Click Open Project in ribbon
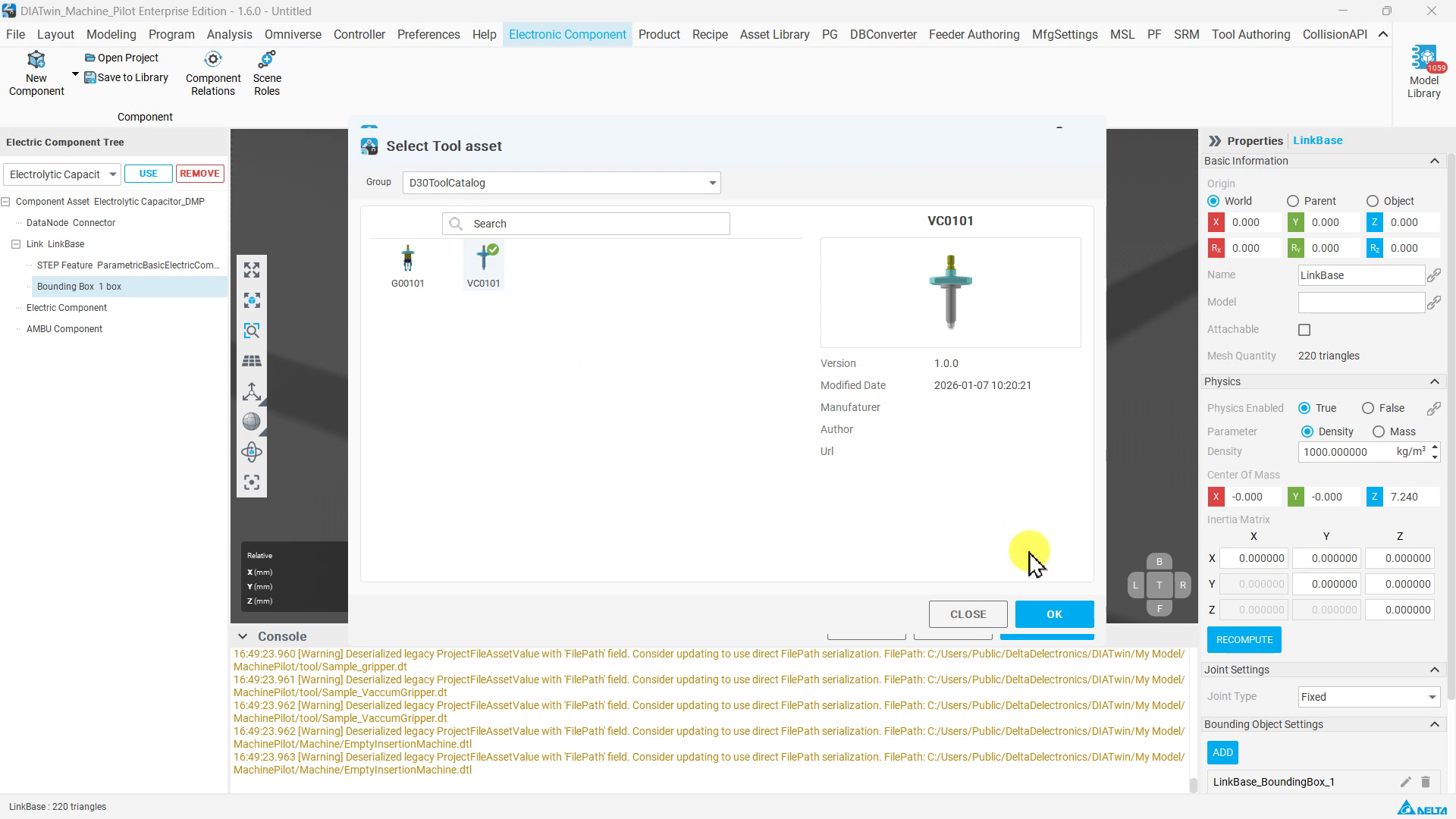Viewport: 1456px width, 819px height. [x=121, y=58]
